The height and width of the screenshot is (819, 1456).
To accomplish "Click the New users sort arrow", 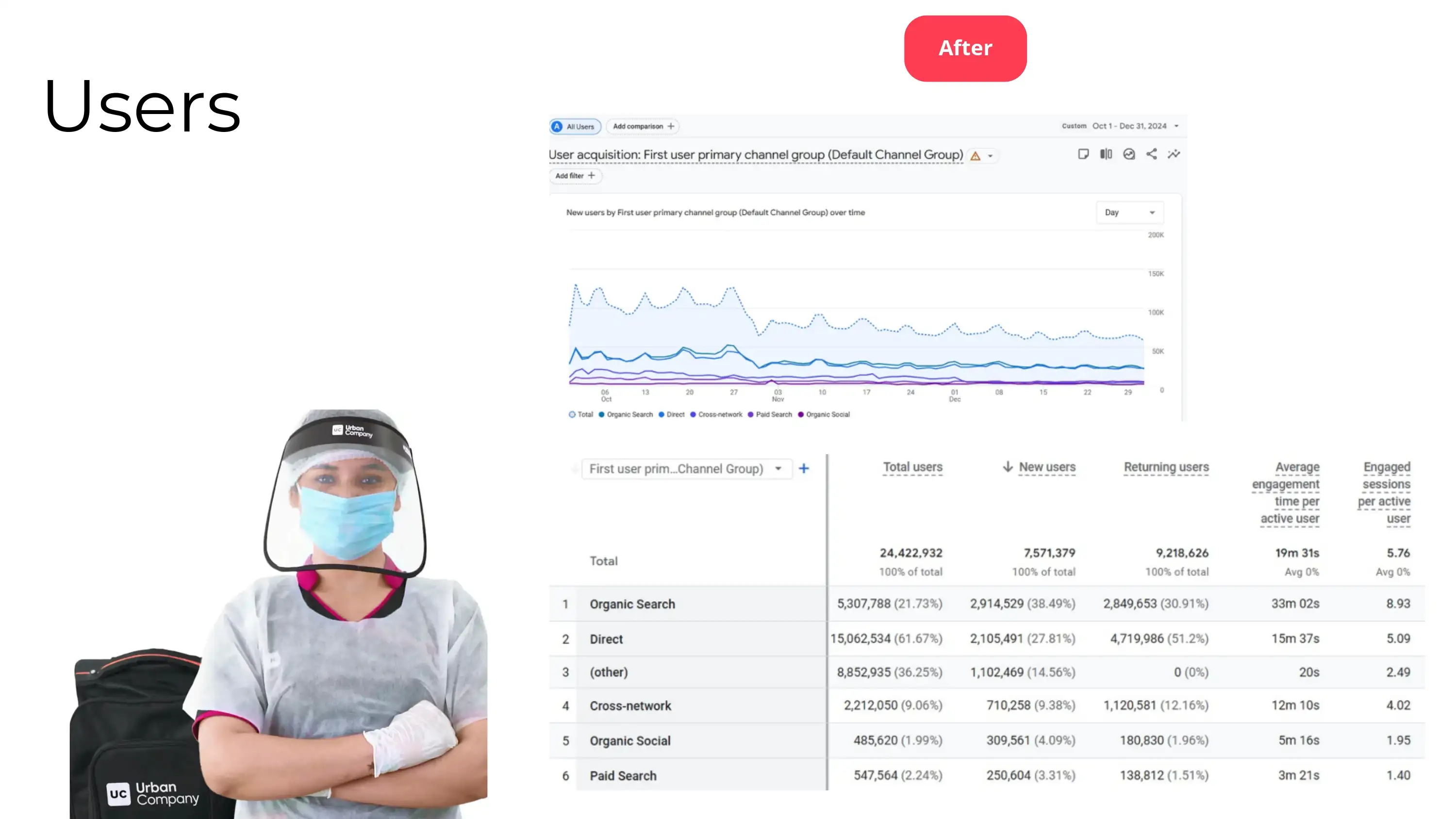I will click(1008, 467).
